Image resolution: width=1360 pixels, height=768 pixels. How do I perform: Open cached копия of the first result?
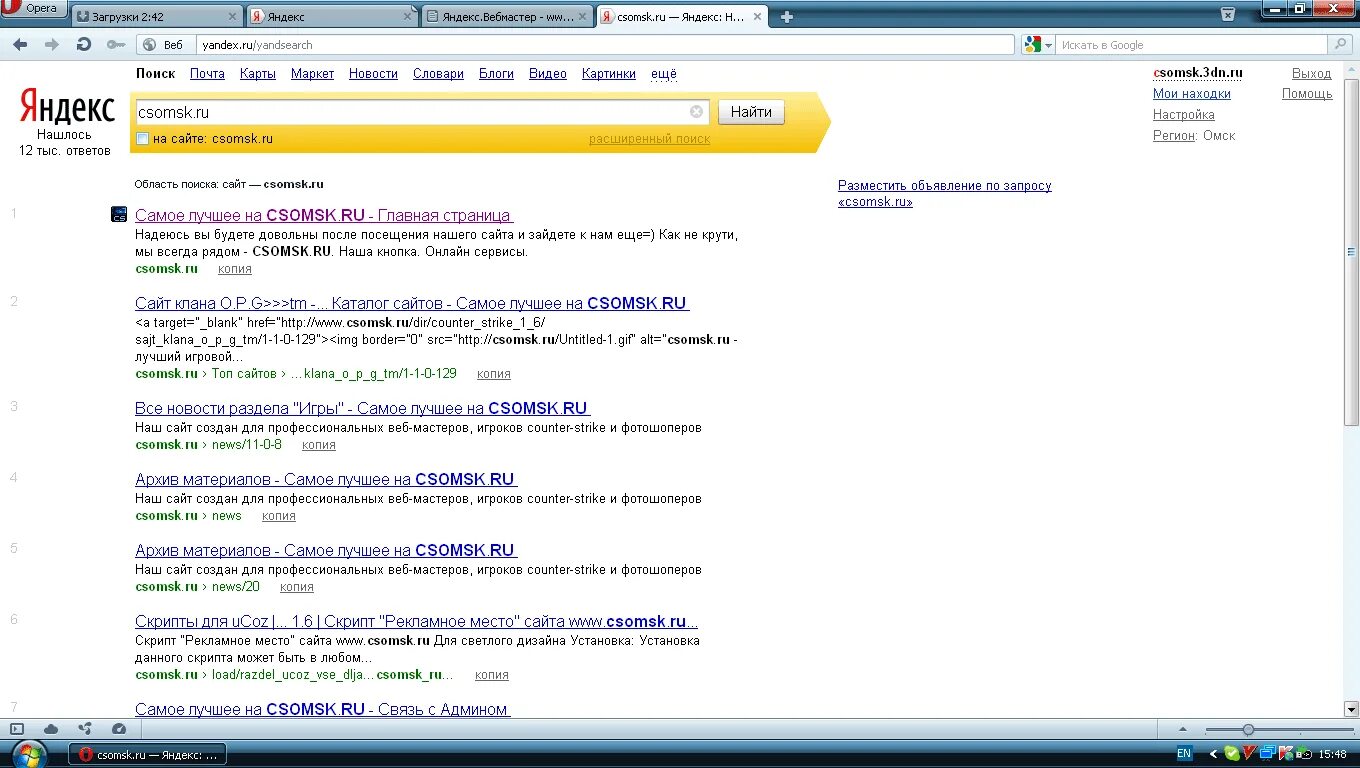235,269
